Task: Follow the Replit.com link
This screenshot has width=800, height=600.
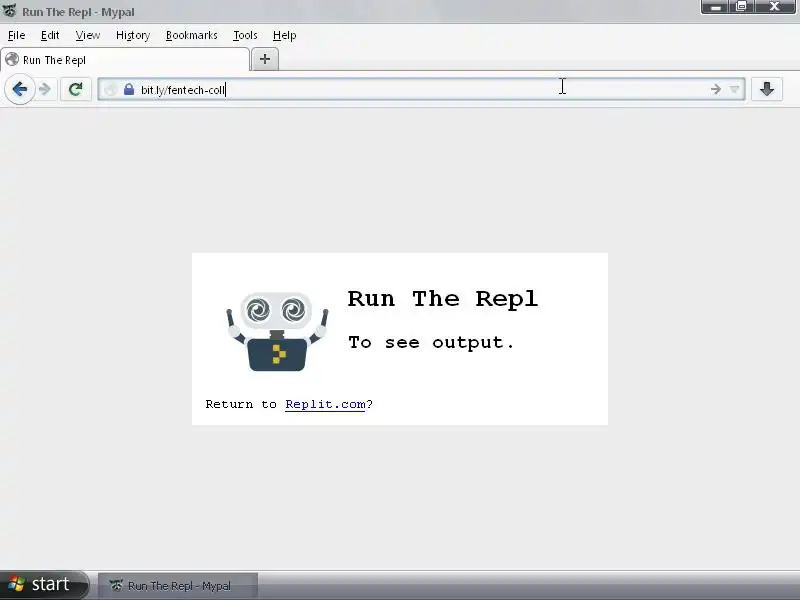Action: tap(325, 404)
